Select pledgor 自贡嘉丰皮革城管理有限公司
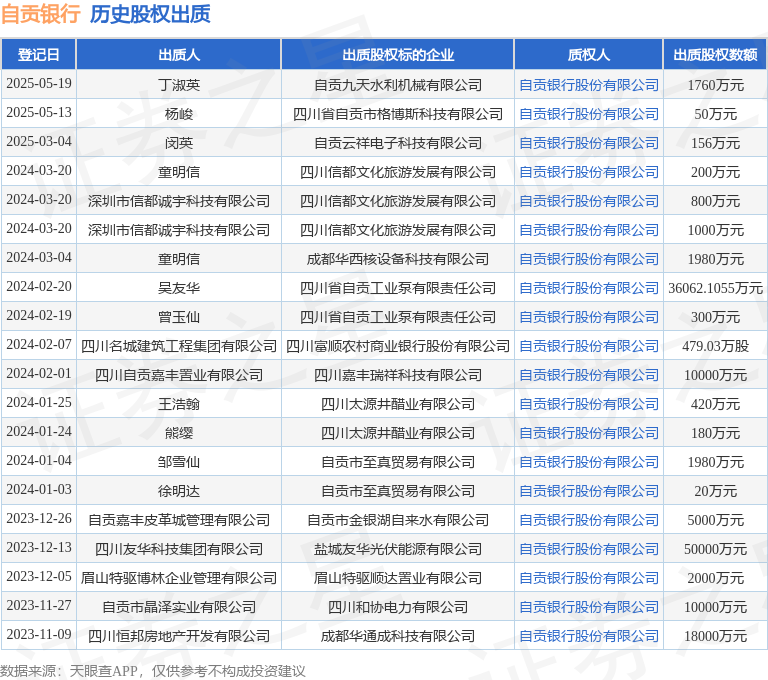The height and width of the screenshot is (680, 768). coord(179,520)
